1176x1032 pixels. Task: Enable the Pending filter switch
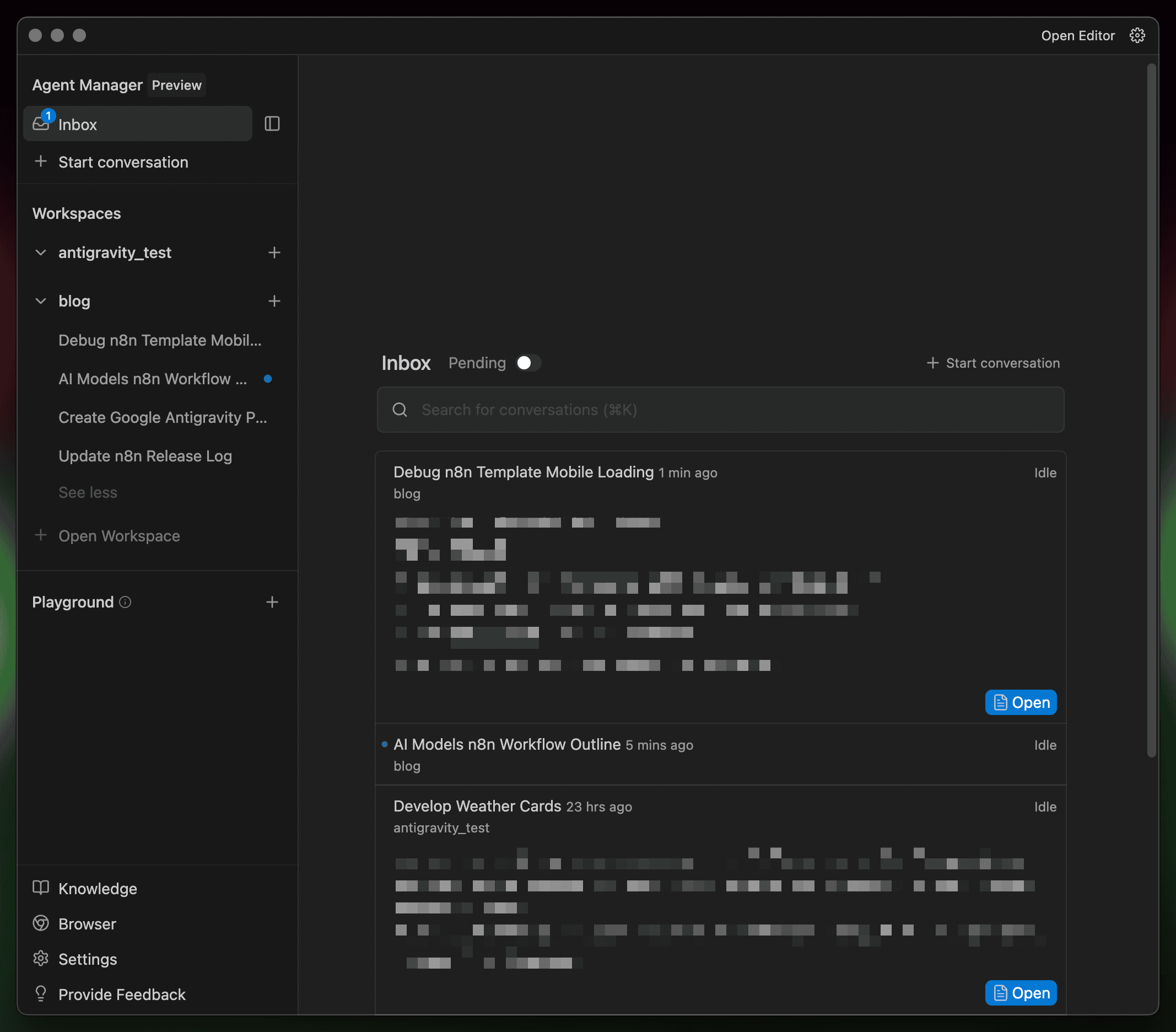[x=527, y=363]
